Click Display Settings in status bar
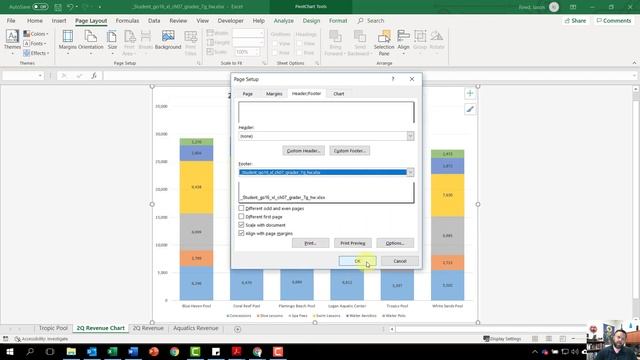Screen dimensions: 640x360 click(x=502, y=339)
